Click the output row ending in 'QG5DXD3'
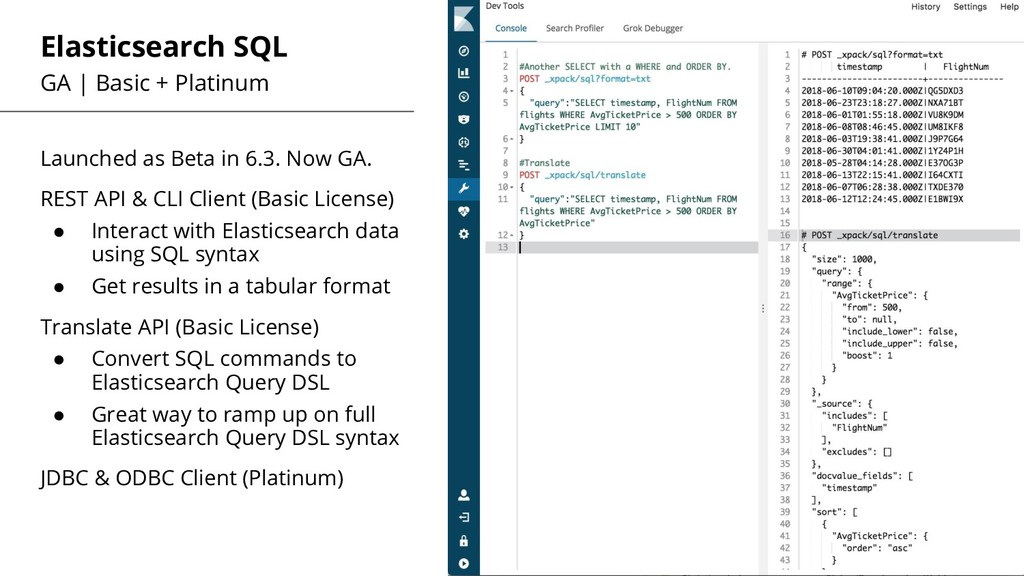The image size is (1024, 576). point(882,91)
